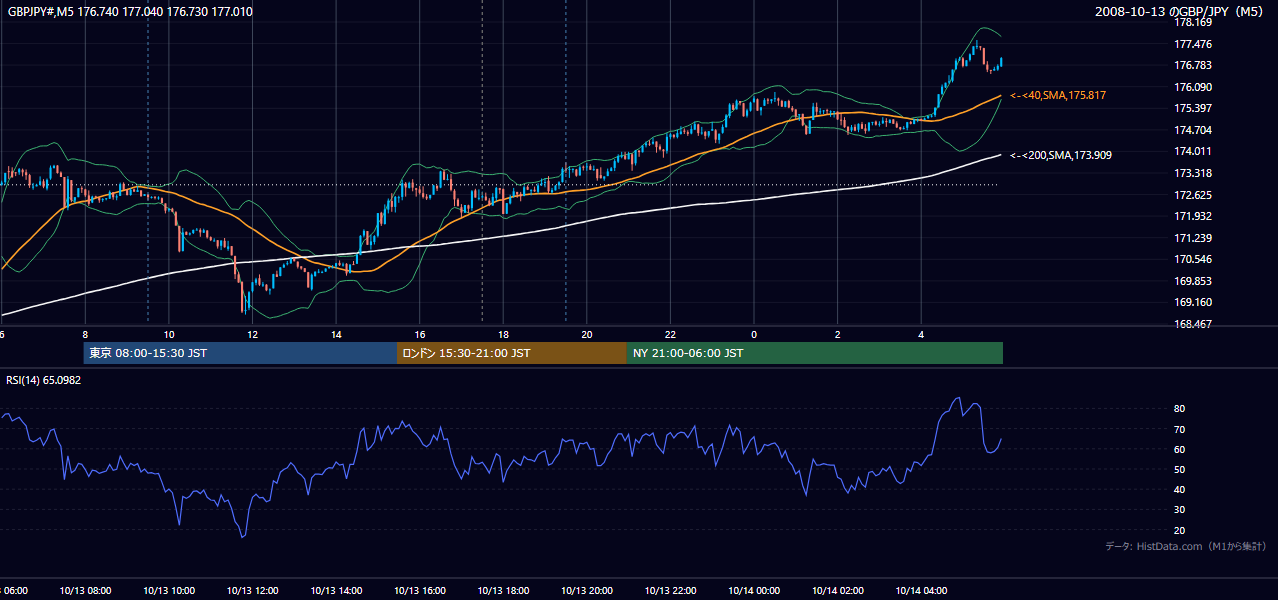Click hour 22 on the price chart axis

(x=670, y=334)
